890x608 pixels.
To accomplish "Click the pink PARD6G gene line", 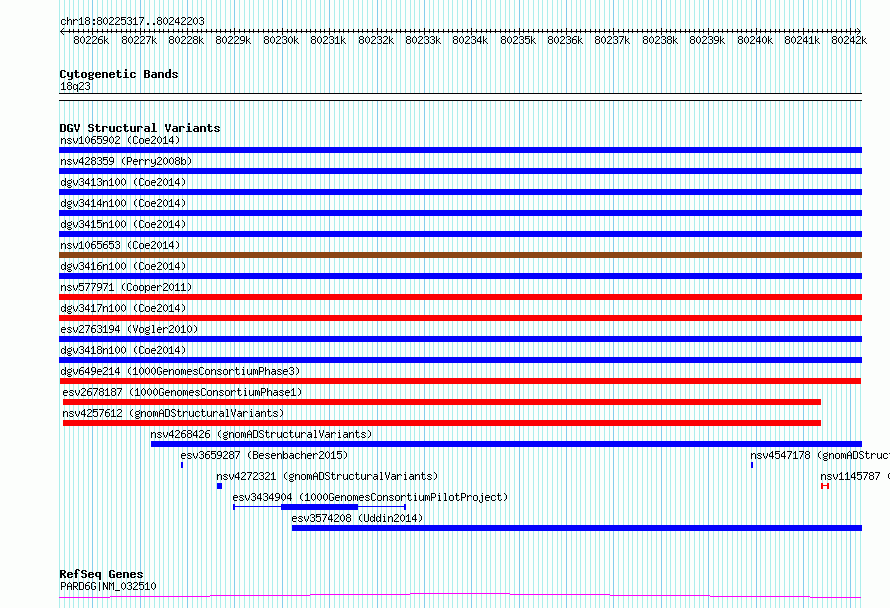I will click(x=460, y=596).
